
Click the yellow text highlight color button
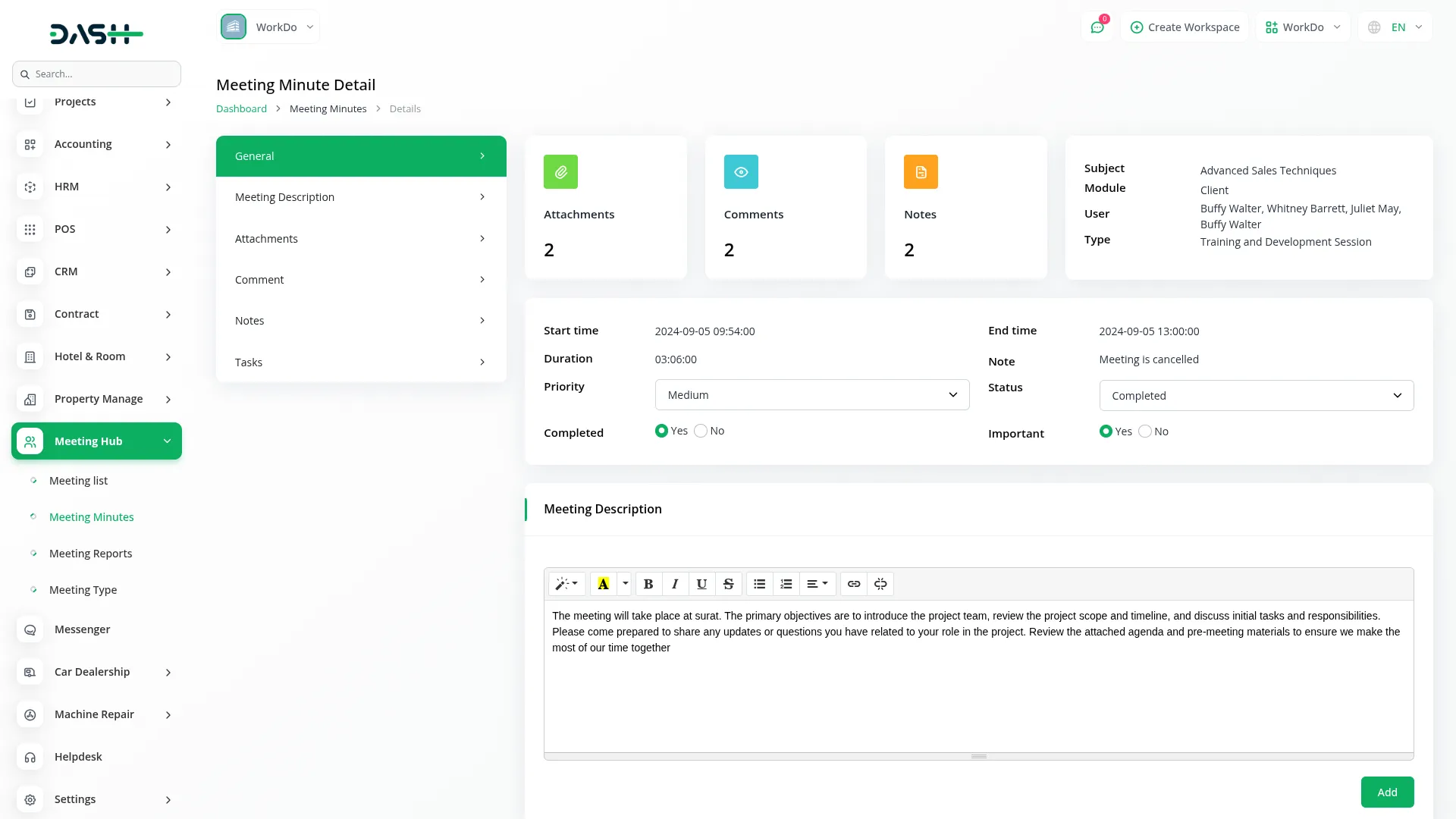(604, 584)
